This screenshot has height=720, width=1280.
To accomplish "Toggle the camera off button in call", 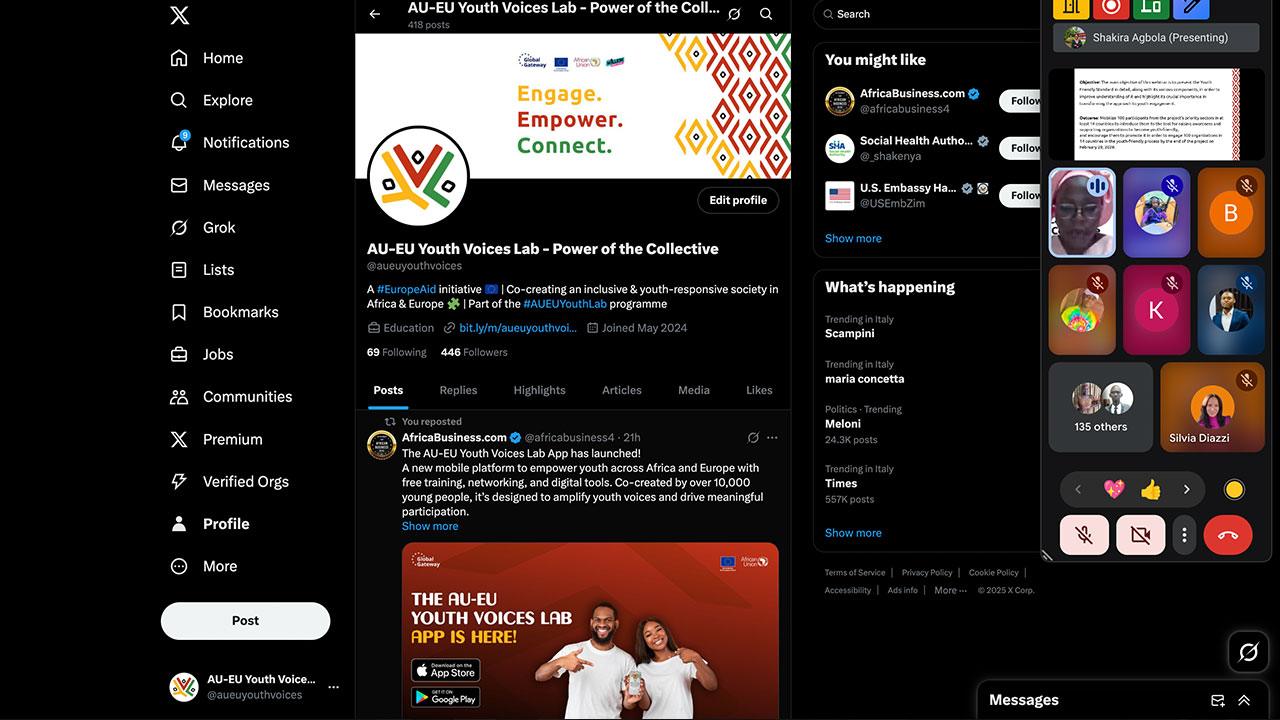I will (1140, 535).
